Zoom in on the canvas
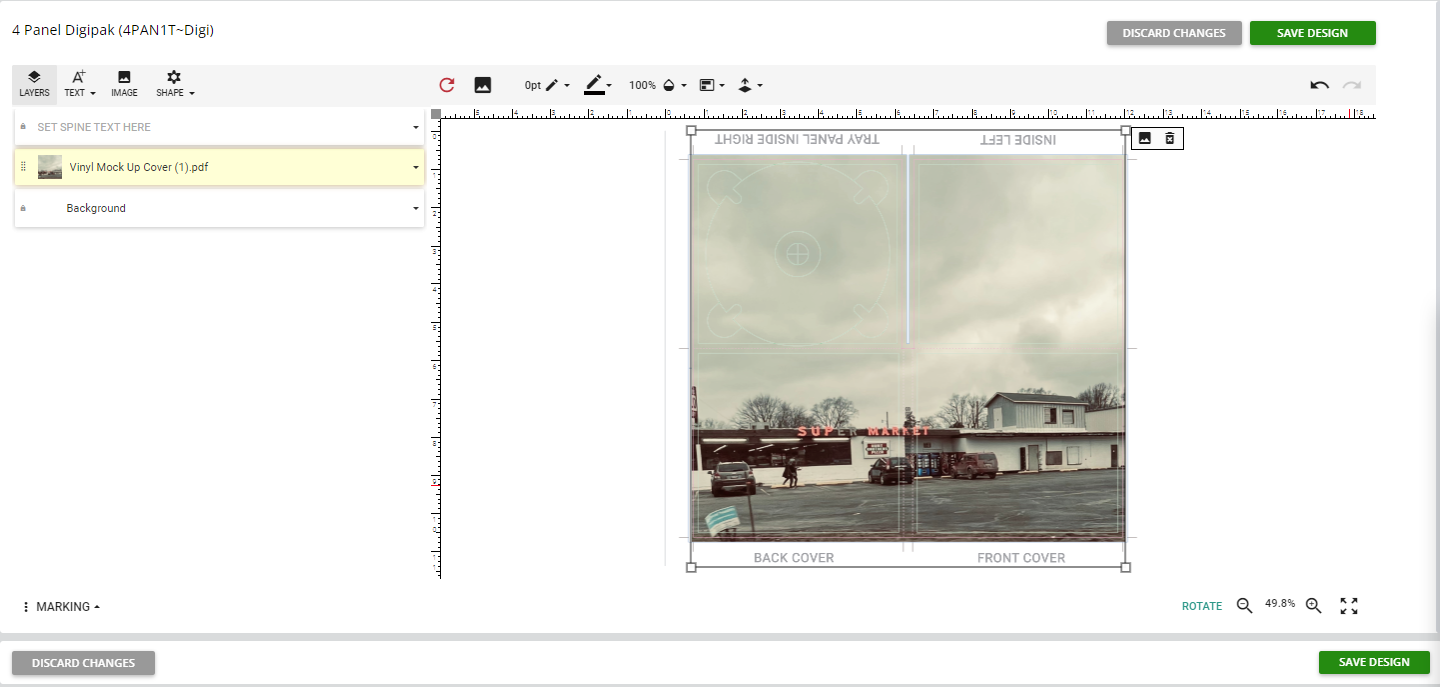The height and width of the screenshot is (687, 1440). 1314,606
